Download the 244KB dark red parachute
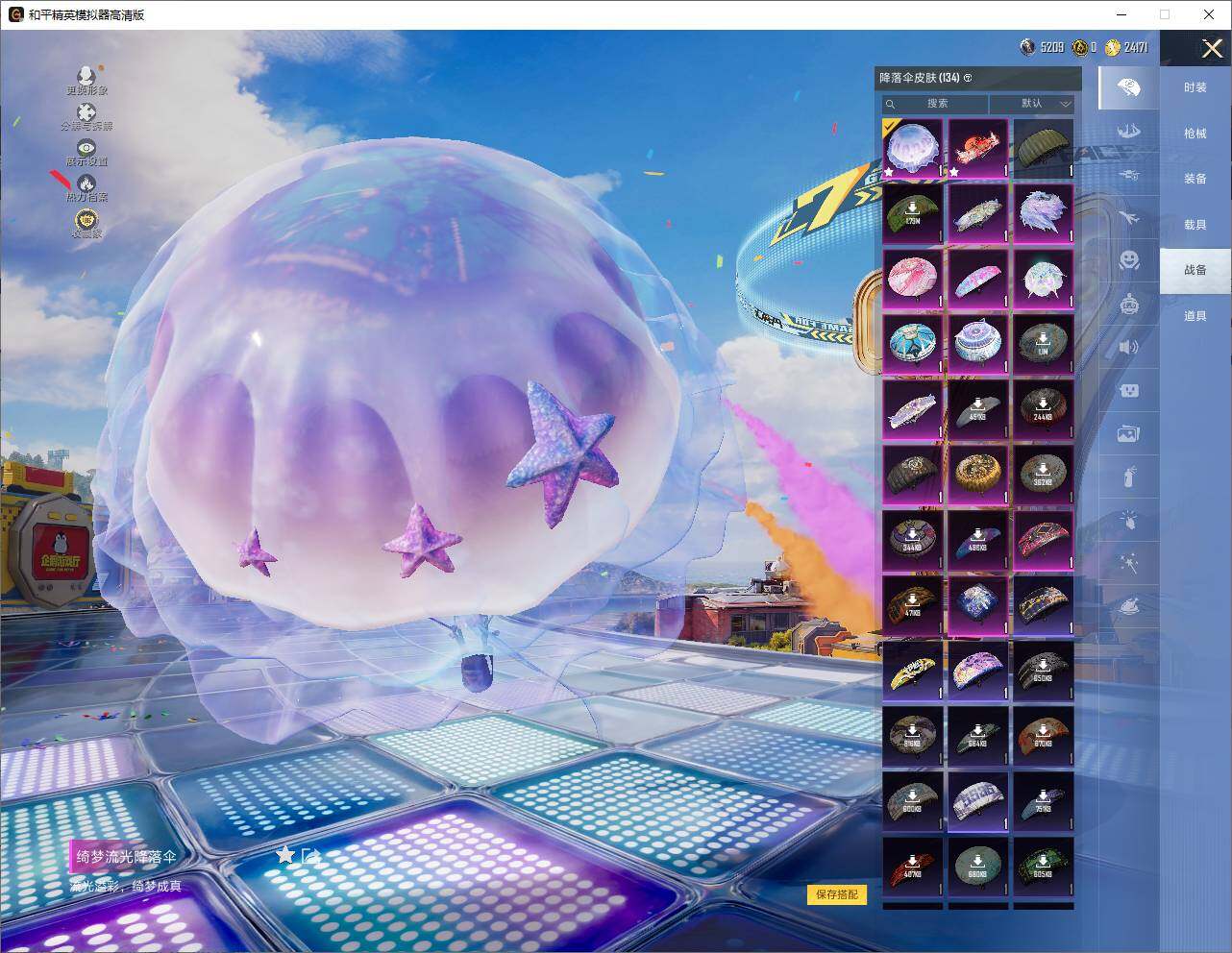The image size is (1232, 953). [1044, 409]
